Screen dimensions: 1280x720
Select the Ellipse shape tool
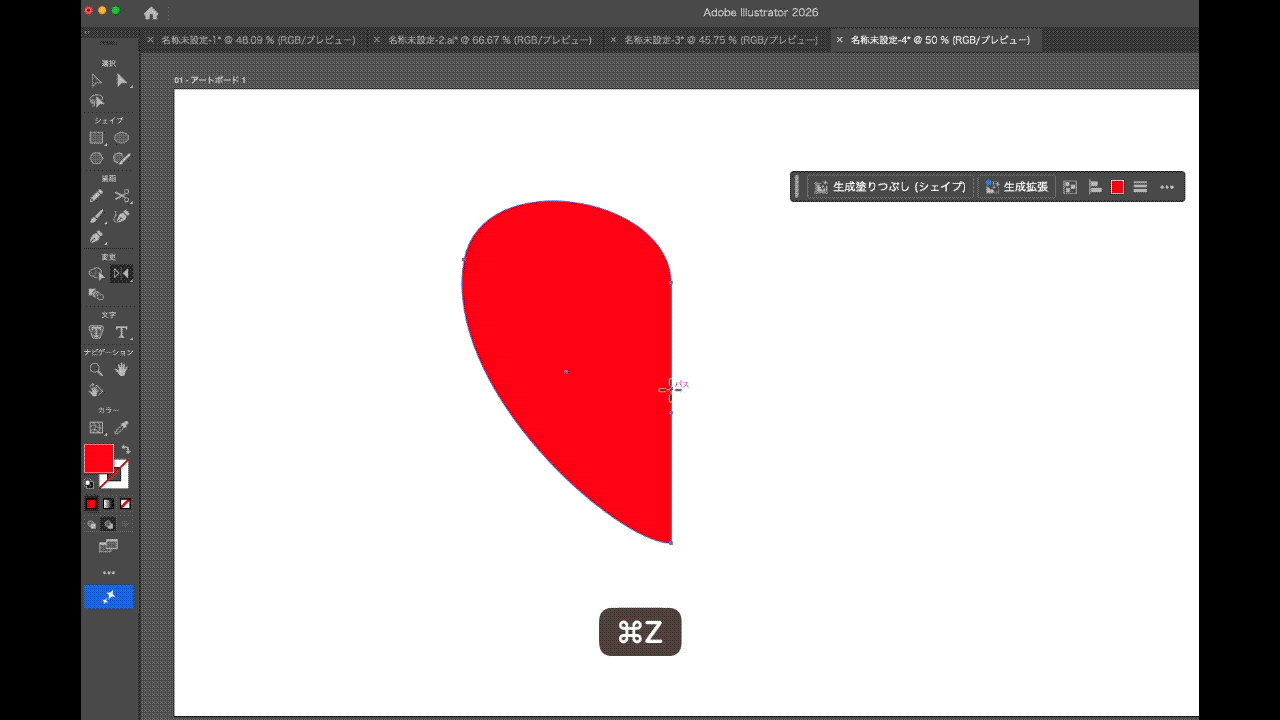[121, 138]
